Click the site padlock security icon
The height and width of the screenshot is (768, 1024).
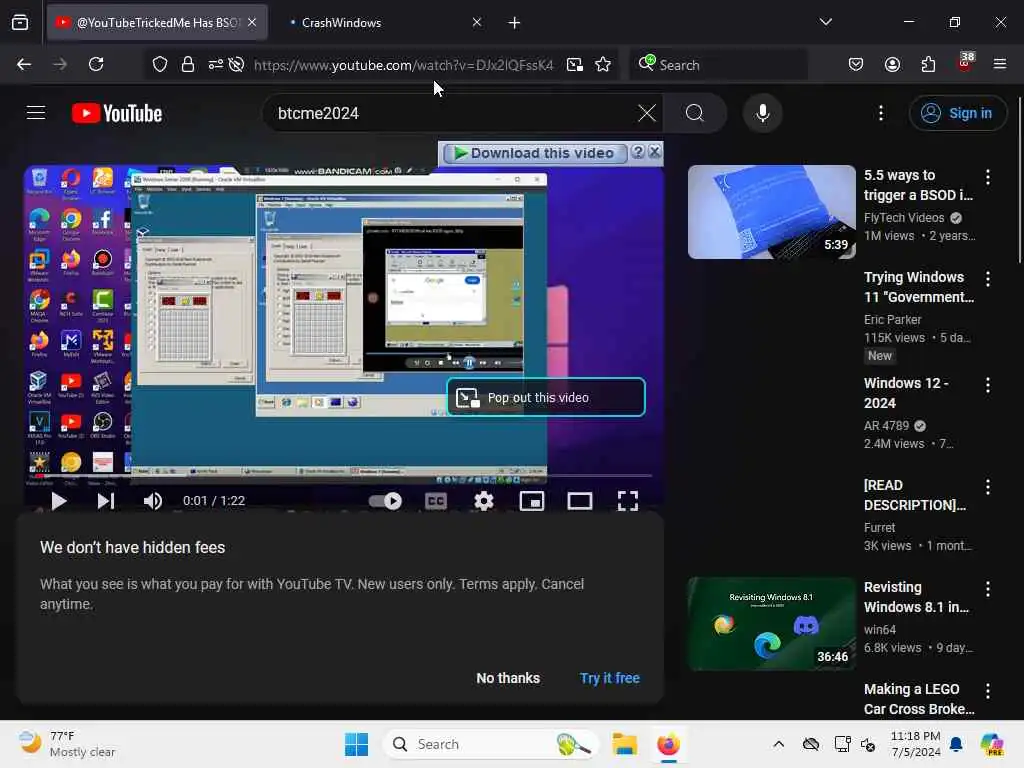point(188,64)
